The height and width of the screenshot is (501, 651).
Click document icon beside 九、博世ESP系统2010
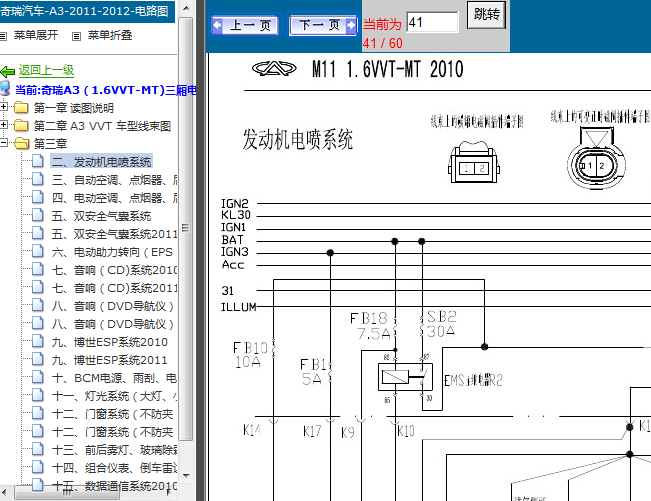[x=37, y=341]
